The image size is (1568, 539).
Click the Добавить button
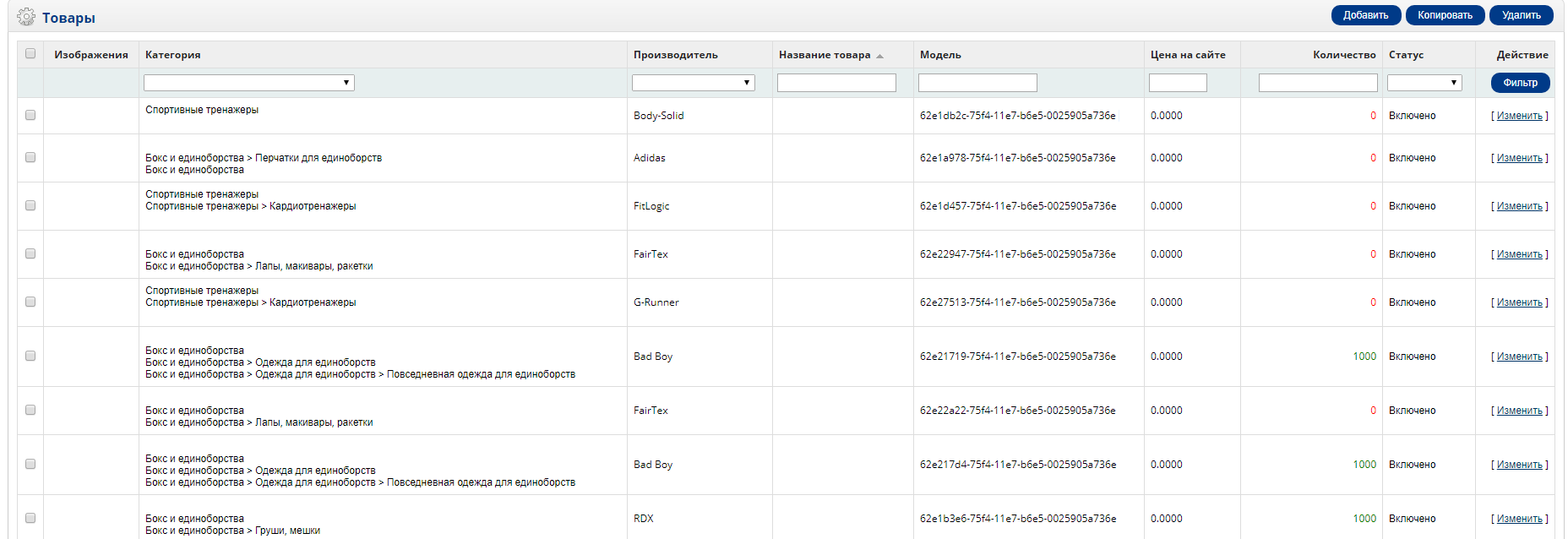(1366, 15)
